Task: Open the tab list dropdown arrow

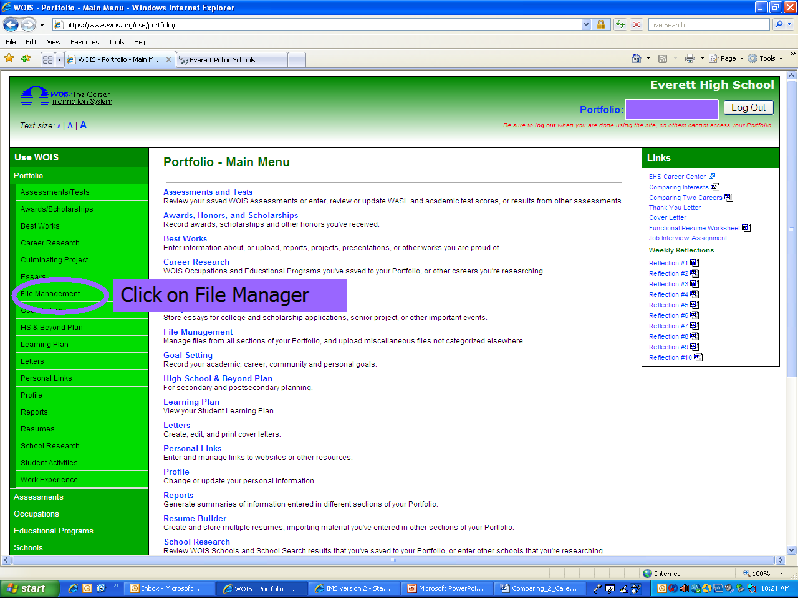Action: tap(60, 60)
